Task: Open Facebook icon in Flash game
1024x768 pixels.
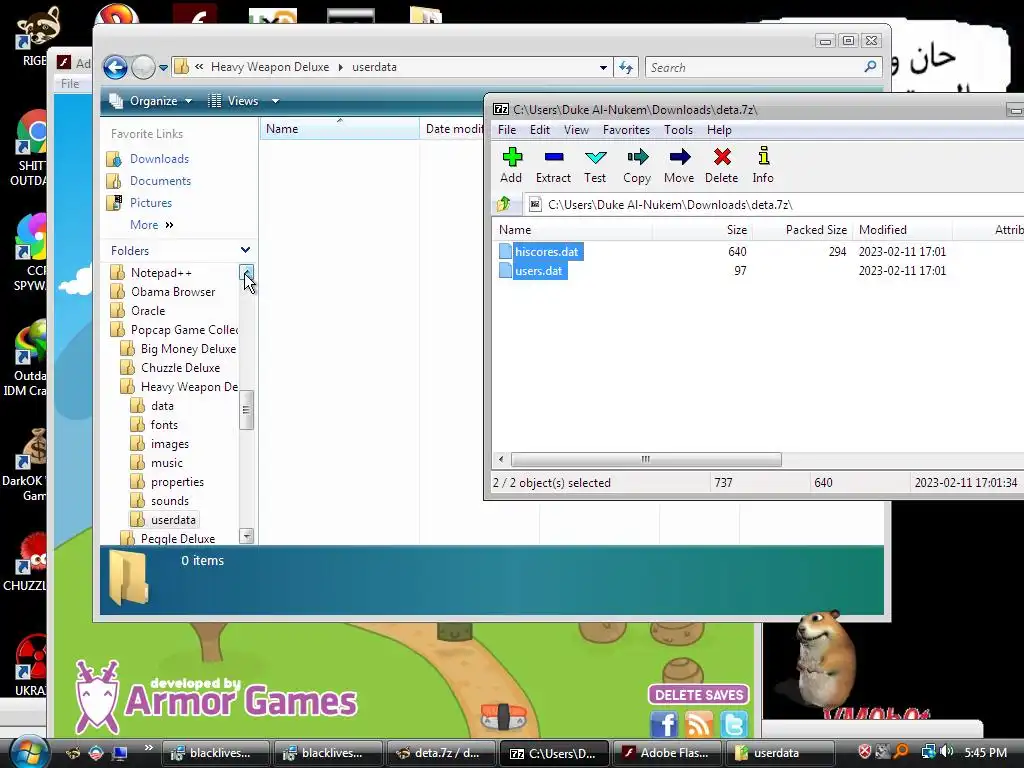Action: (x=664, y=724)
